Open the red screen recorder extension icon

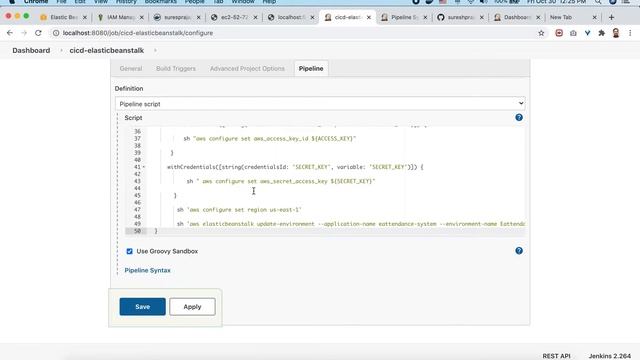coord(559,33)
